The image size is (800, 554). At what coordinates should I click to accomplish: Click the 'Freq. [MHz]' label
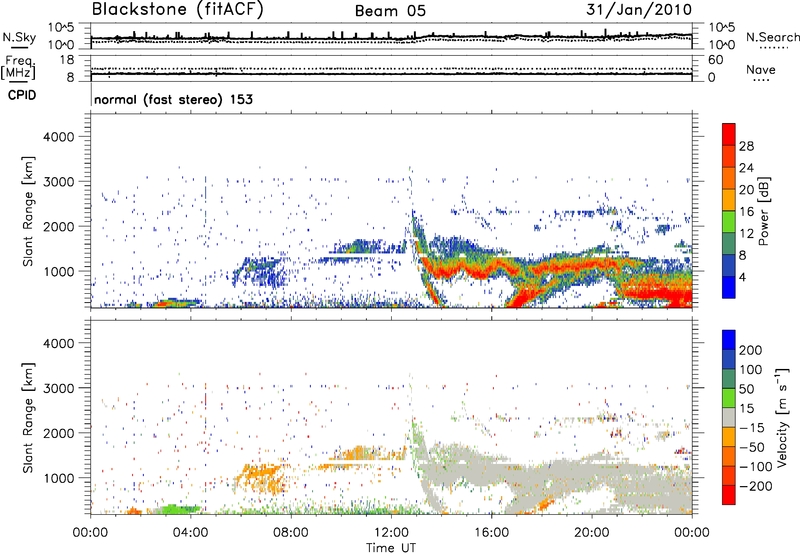(x=18, y=67)
